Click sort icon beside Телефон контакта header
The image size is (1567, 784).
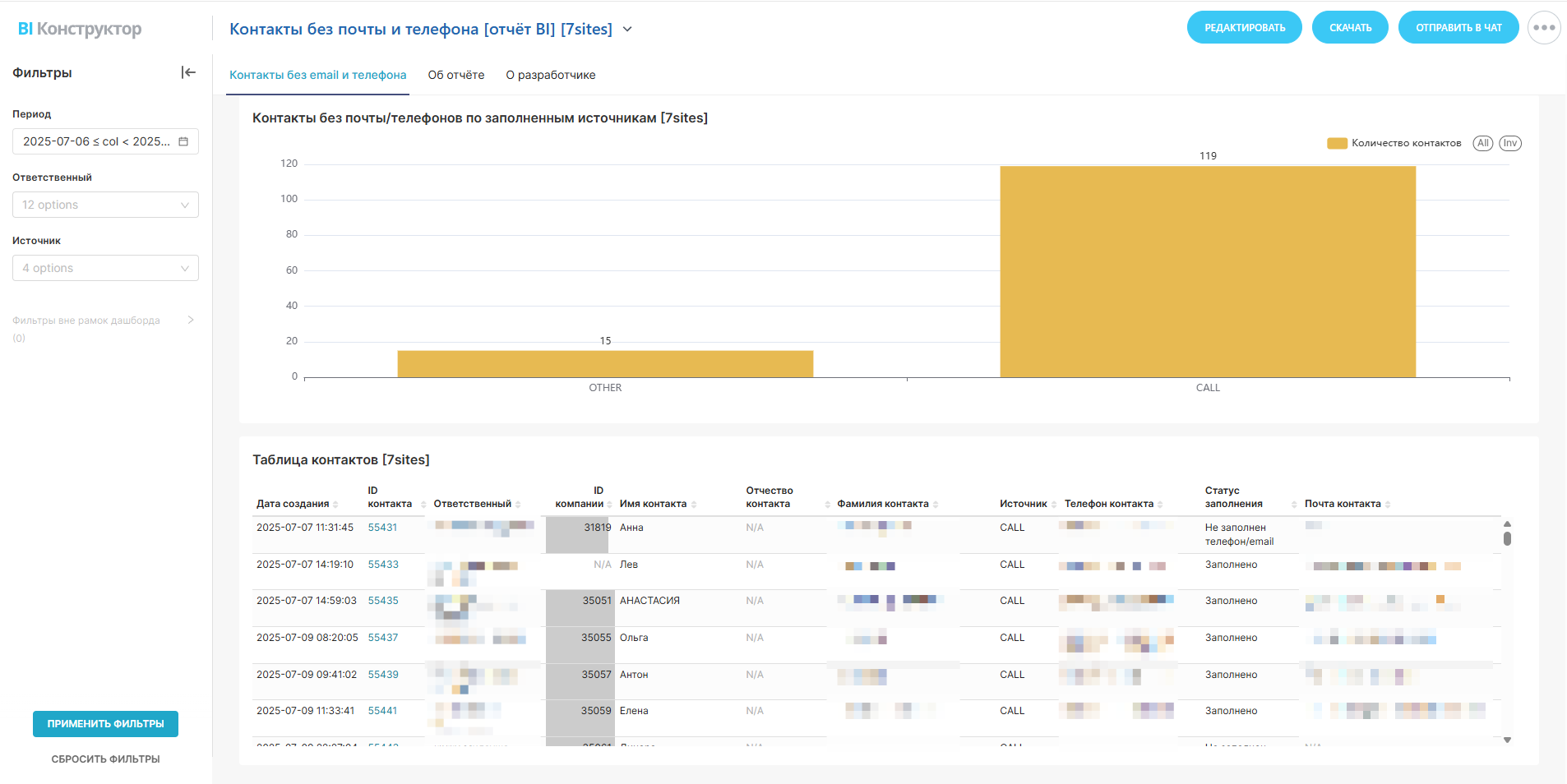[x=1160, y=505]
